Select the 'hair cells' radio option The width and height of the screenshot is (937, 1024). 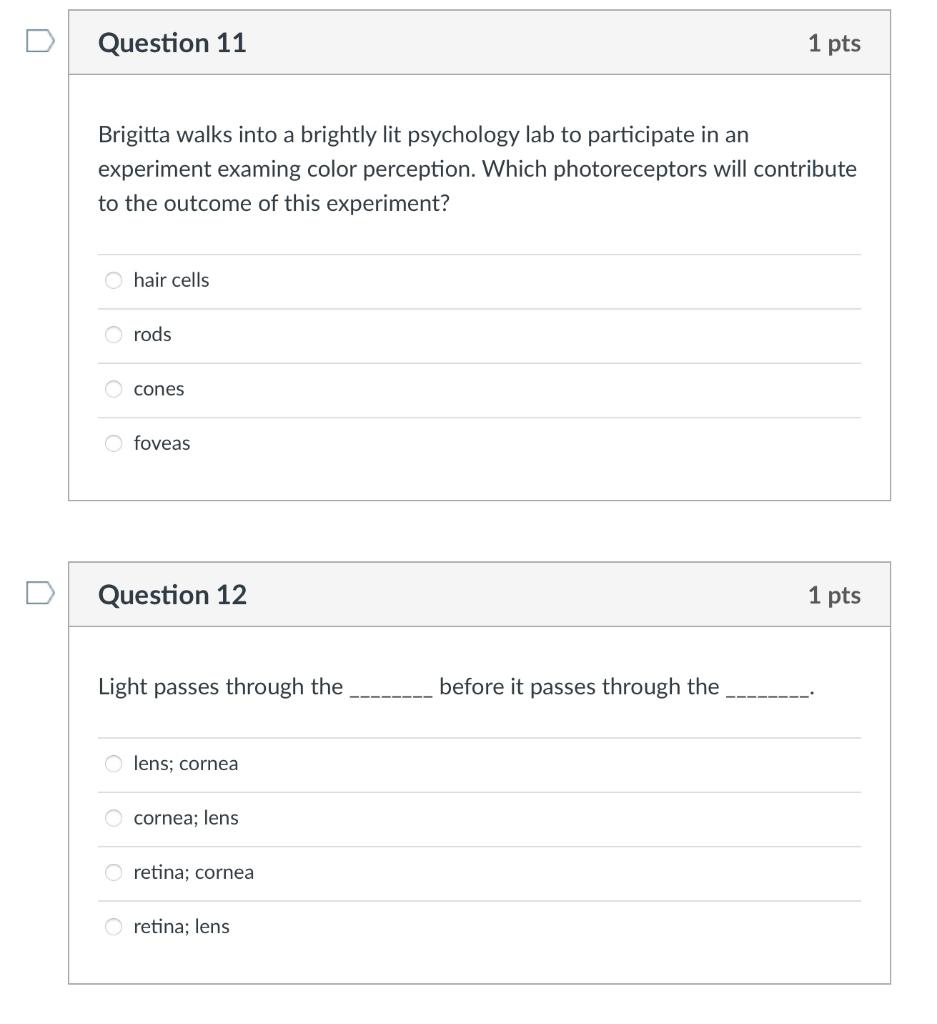click(x=114, y=280)
